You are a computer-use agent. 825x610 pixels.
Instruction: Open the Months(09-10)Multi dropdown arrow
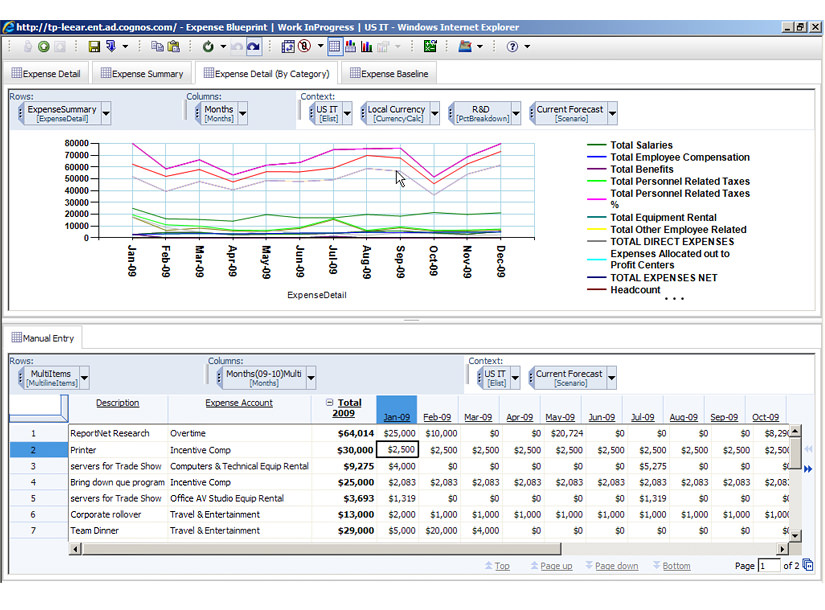311,378
